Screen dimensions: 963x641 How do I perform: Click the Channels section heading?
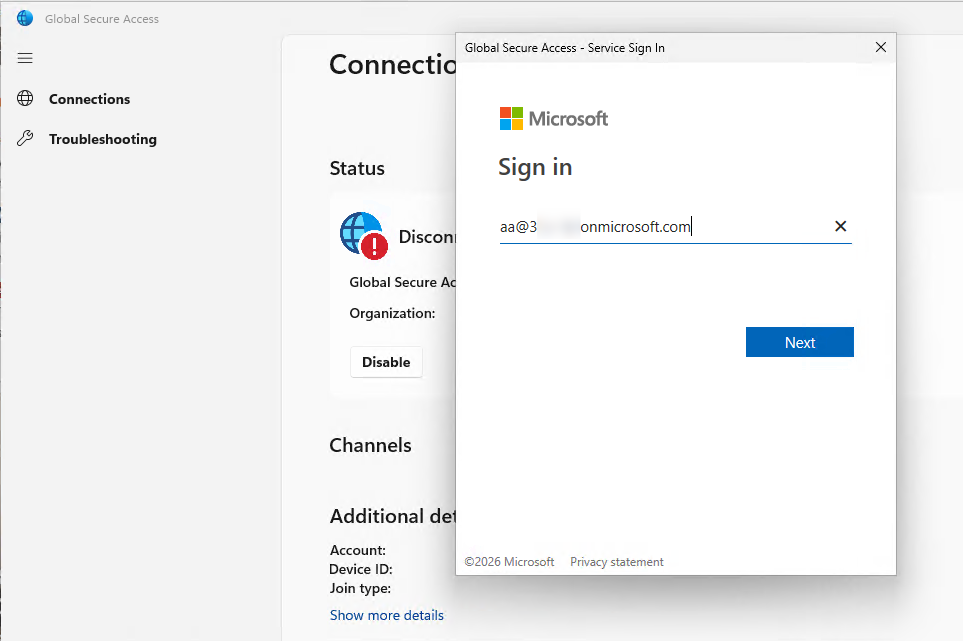click(370, 445)
